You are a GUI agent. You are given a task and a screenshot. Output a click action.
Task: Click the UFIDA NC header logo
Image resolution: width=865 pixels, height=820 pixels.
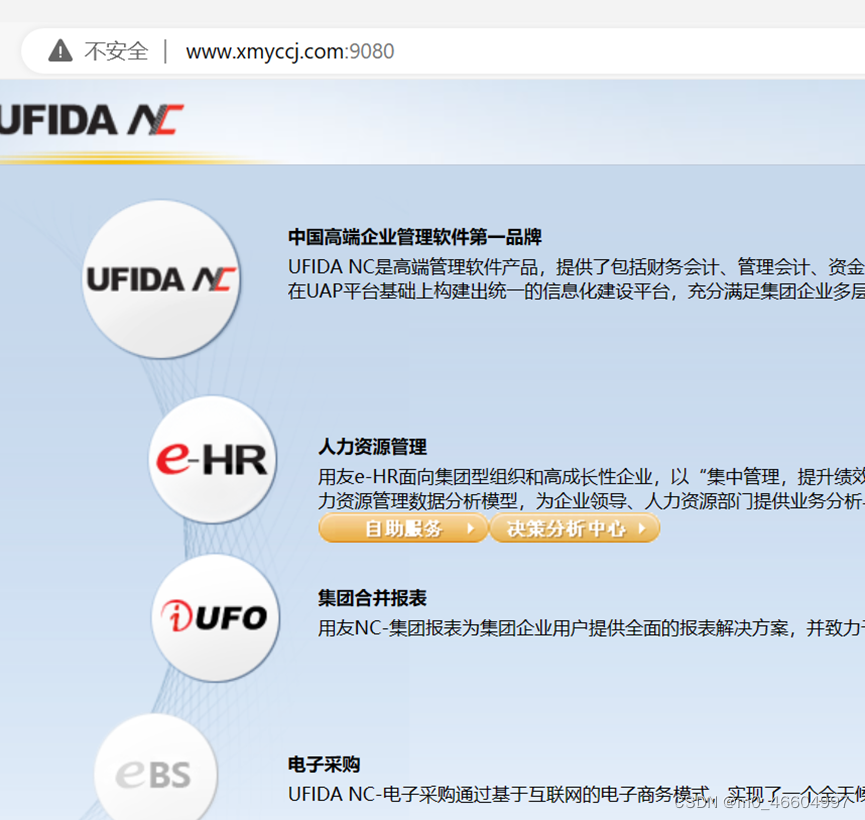click(85, 120)
